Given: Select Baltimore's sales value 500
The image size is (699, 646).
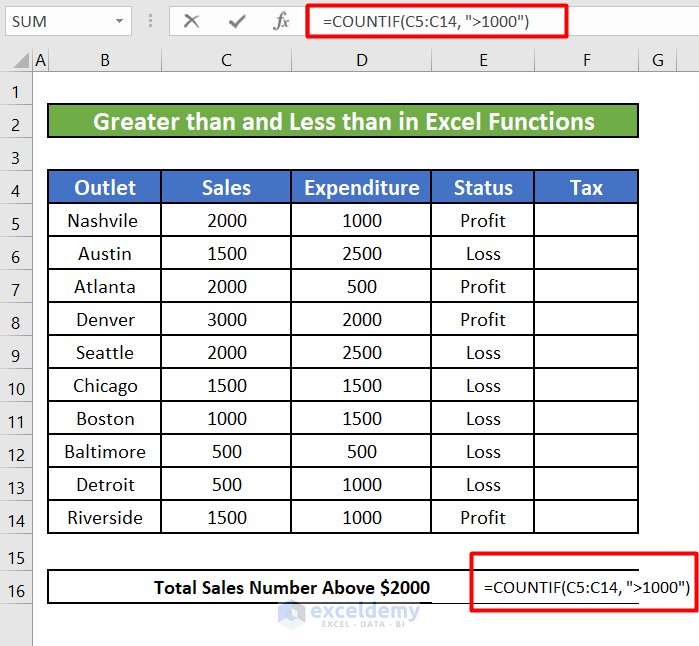Looking at the screenshot, I should click(226, 451).
